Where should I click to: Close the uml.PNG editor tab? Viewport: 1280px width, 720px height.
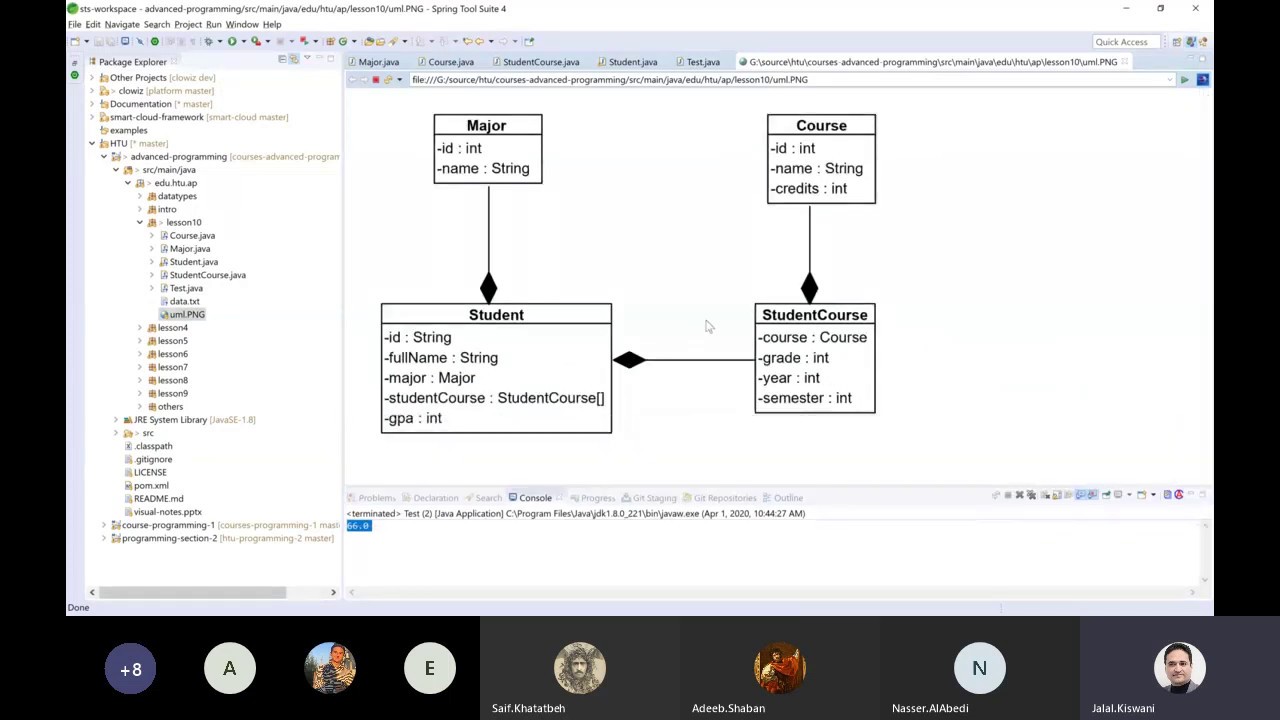[x=1125, y=62]
